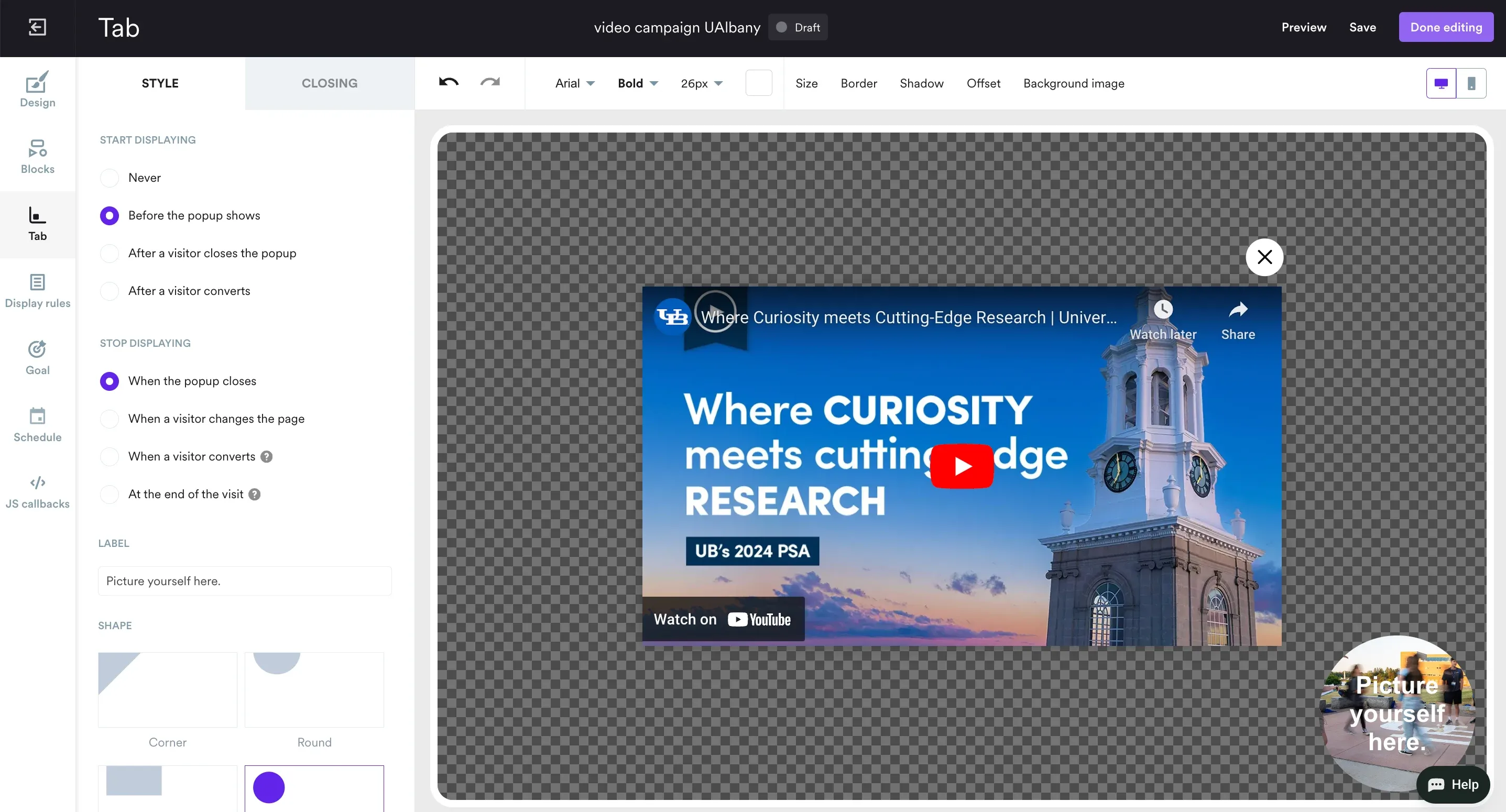
Task: Open the Offset settings
Action: tap(984, 84)
